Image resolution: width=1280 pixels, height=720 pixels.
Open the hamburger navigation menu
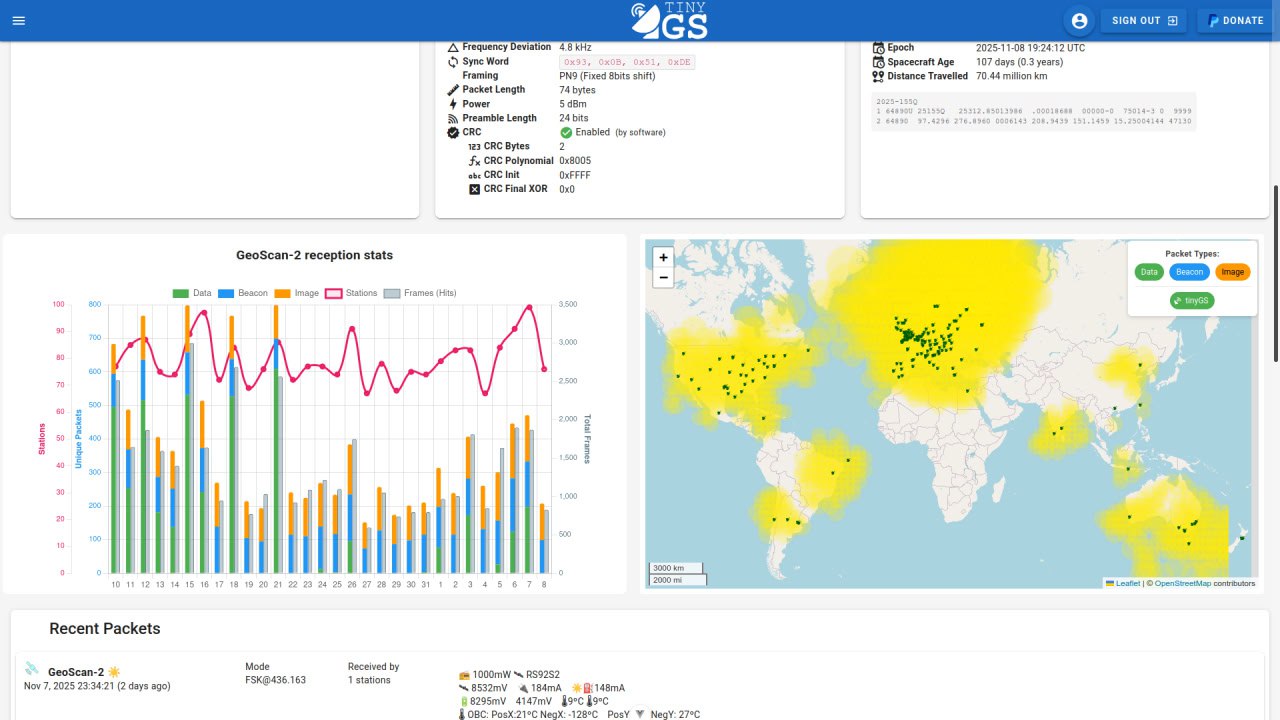point(19,21)
